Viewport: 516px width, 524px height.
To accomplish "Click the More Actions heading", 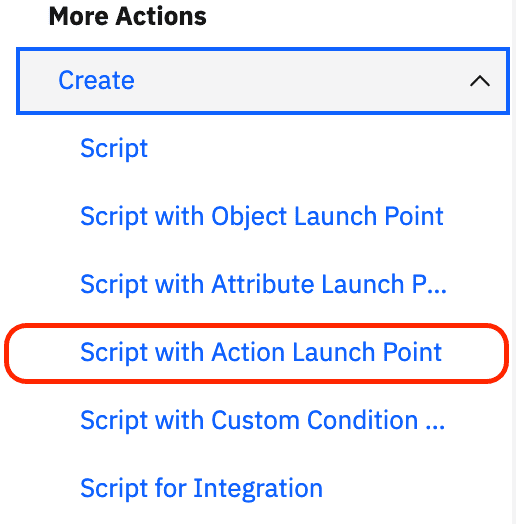I will pos(128,16).
